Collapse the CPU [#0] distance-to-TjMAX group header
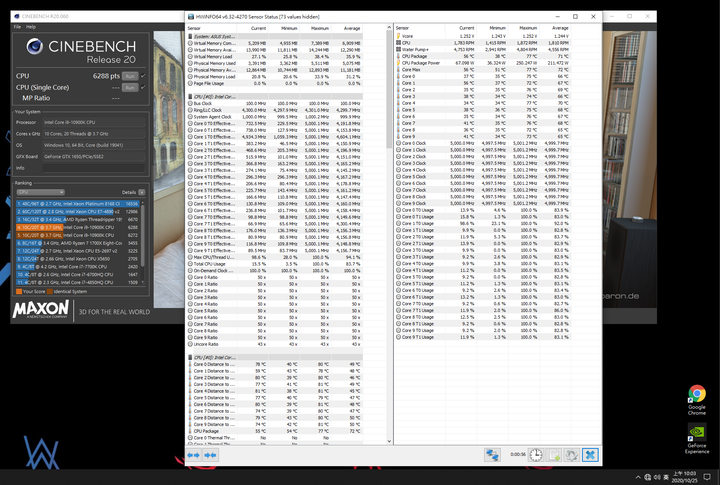The height and width of the screenshot is (485, 720). [276, 357]
